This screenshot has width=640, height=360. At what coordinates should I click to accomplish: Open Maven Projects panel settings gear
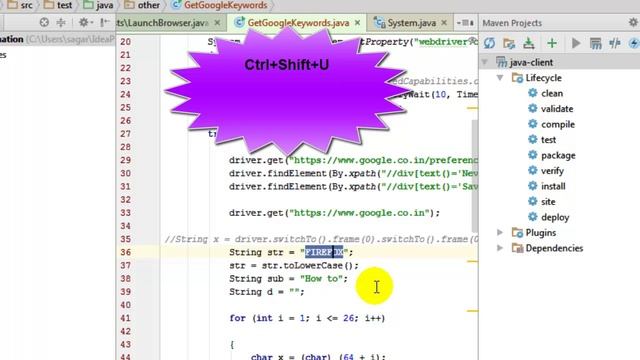click(x=634, y=23)
